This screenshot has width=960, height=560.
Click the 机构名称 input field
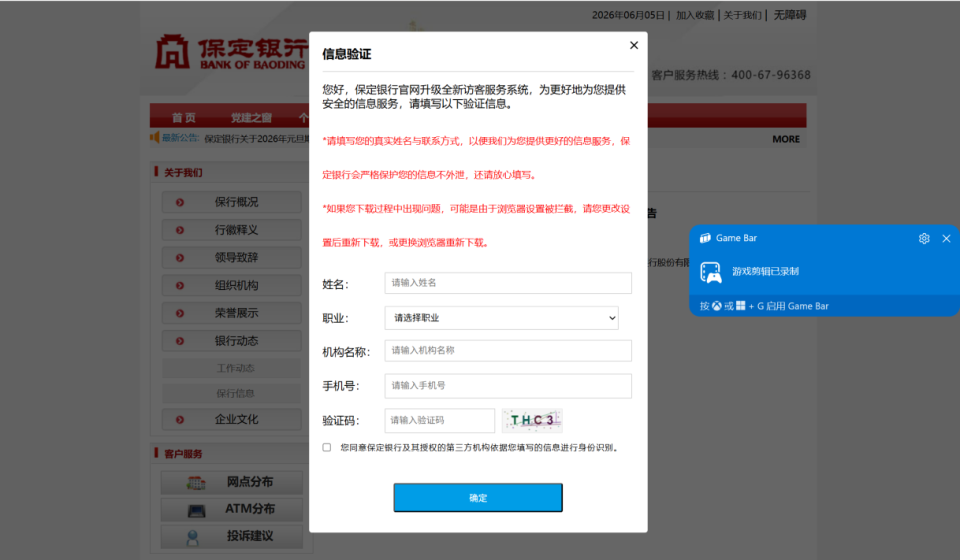point(508,351)
